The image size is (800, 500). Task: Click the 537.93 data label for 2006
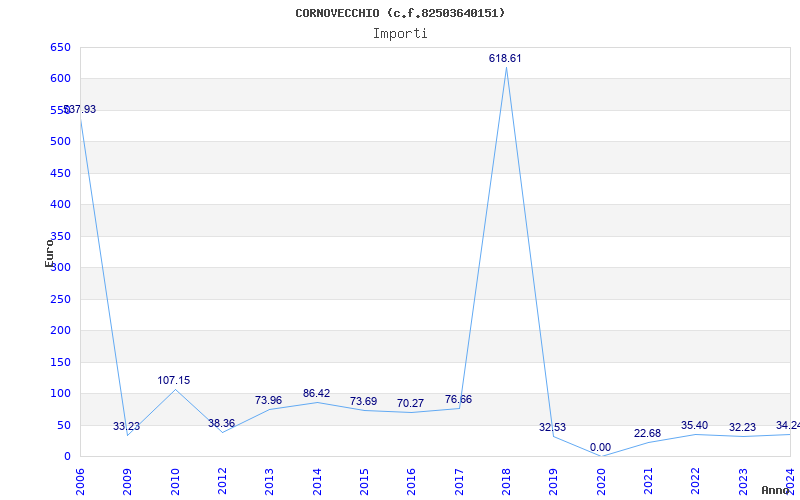(79, 110)
